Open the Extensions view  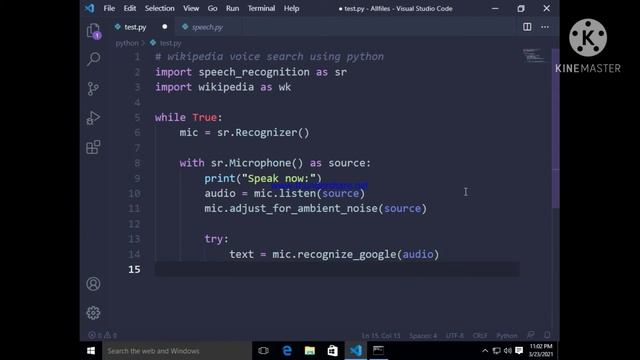(93, 147)
